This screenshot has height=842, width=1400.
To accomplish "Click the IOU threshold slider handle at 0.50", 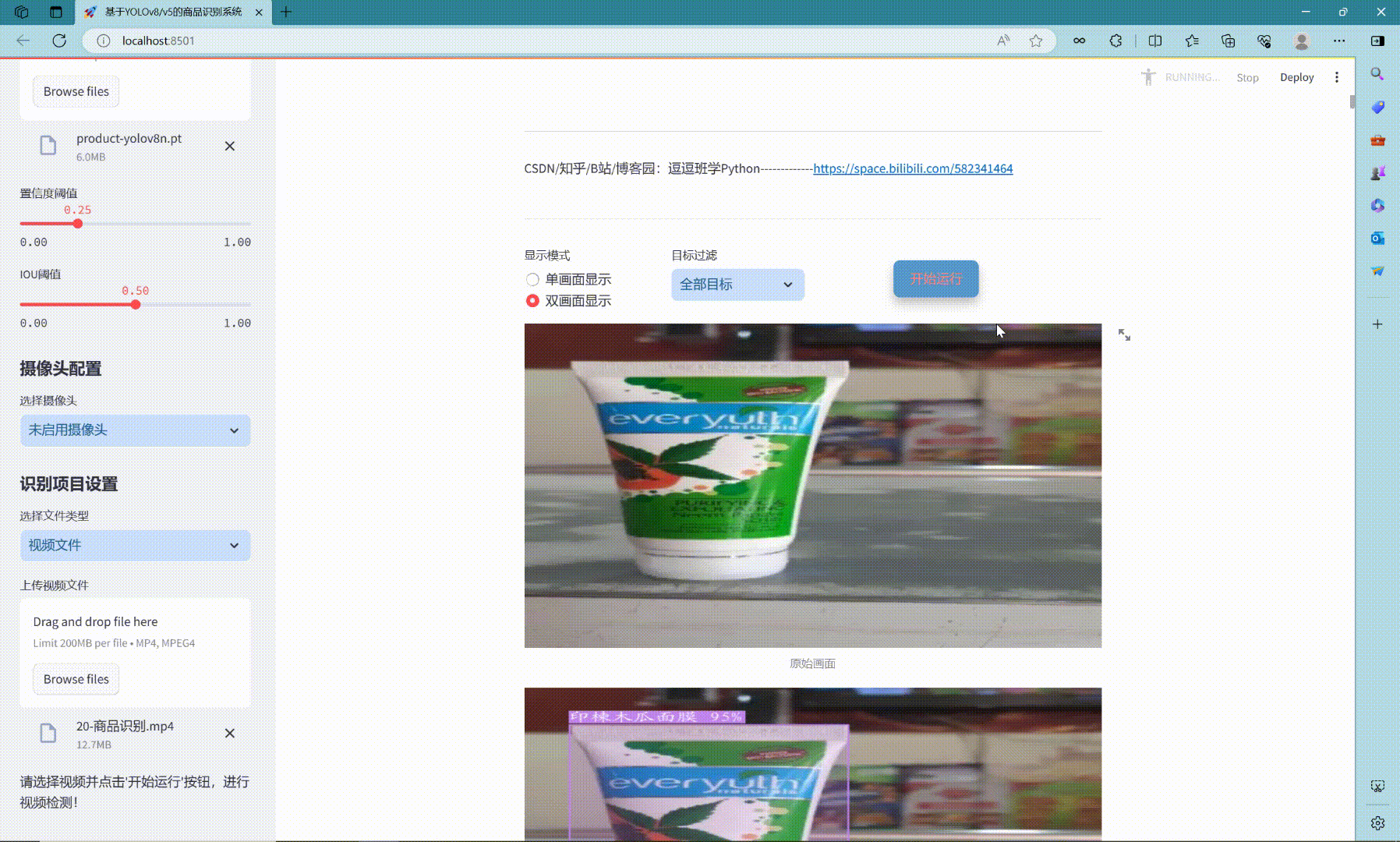I will [x=136, y=305].
